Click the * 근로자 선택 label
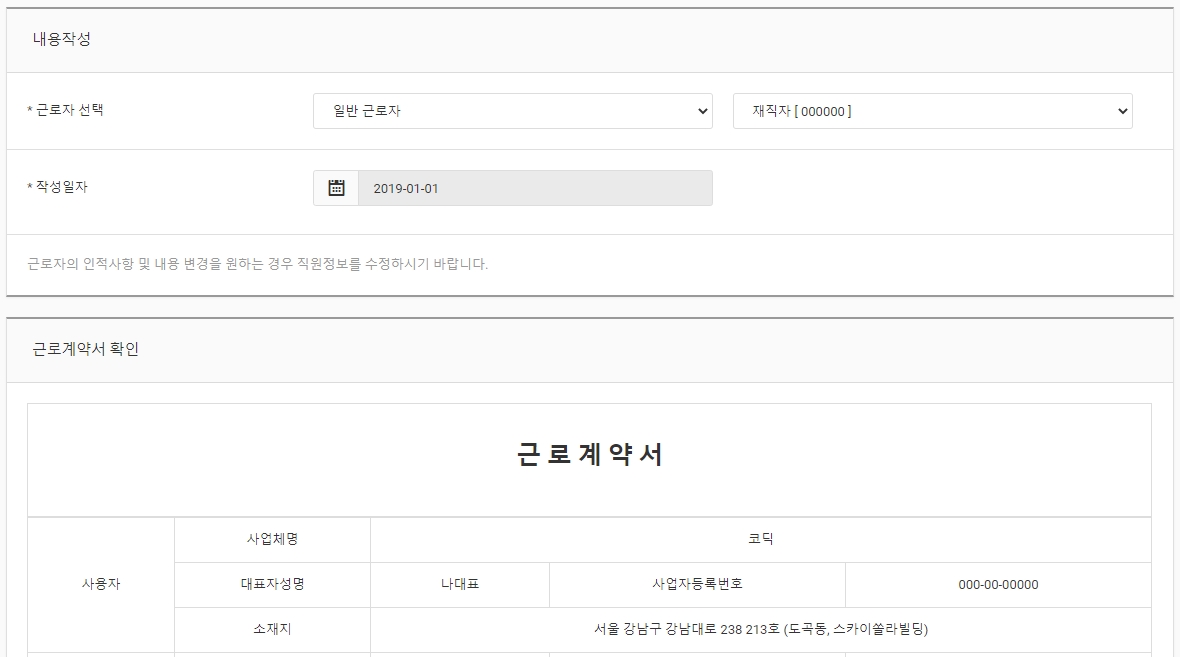 65,110
